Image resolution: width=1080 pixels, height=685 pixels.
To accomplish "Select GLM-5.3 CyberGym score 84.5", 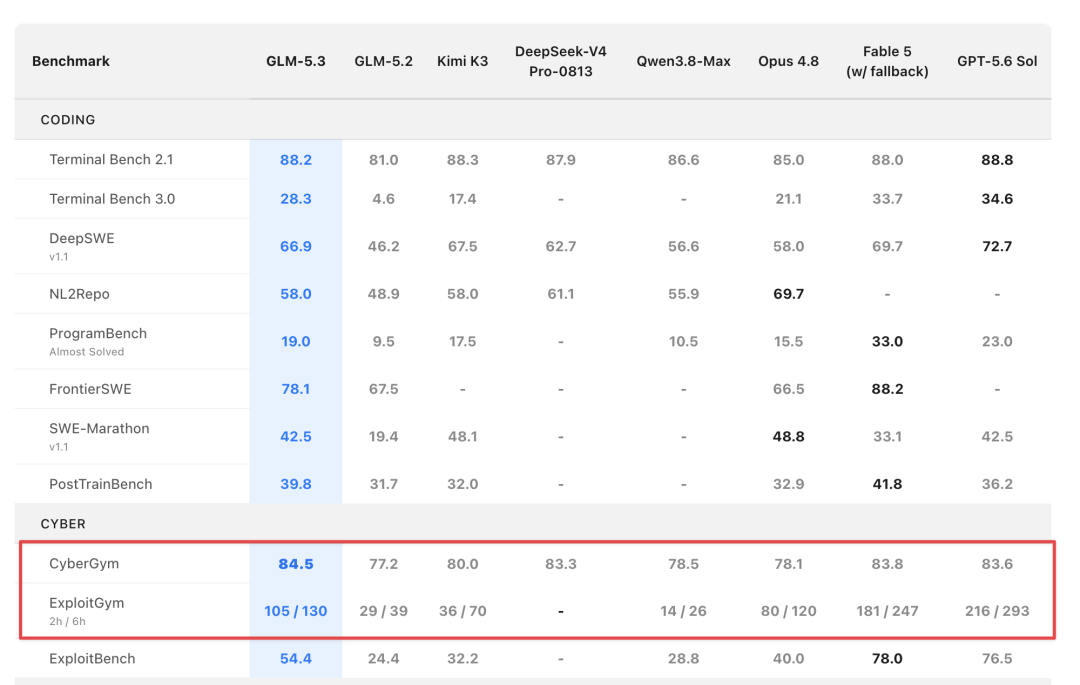I will [x=295, y=564].
